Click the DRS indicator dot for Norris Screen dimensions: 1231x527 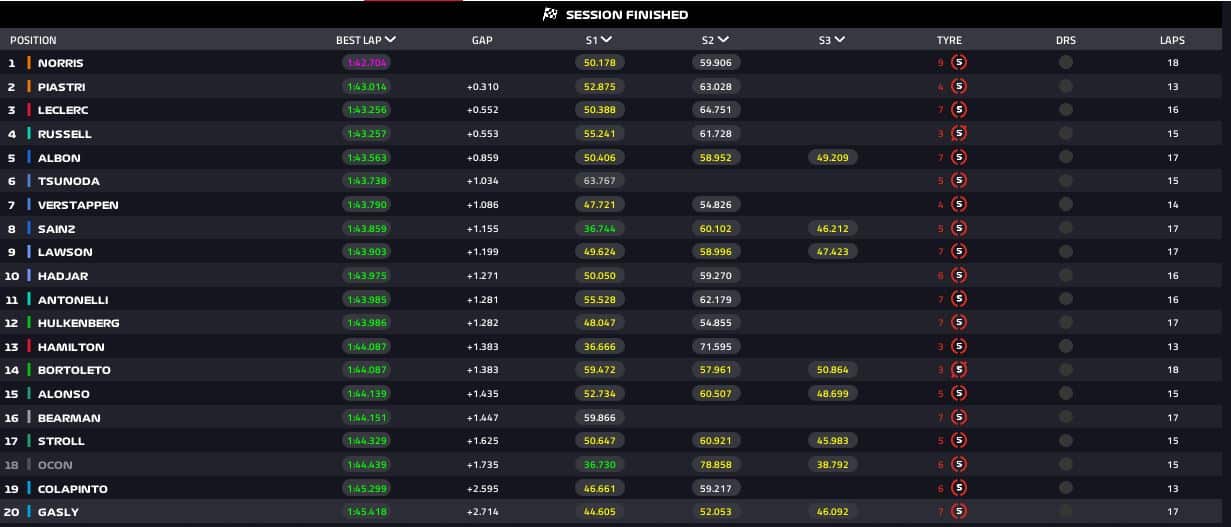coord(1066,62)
